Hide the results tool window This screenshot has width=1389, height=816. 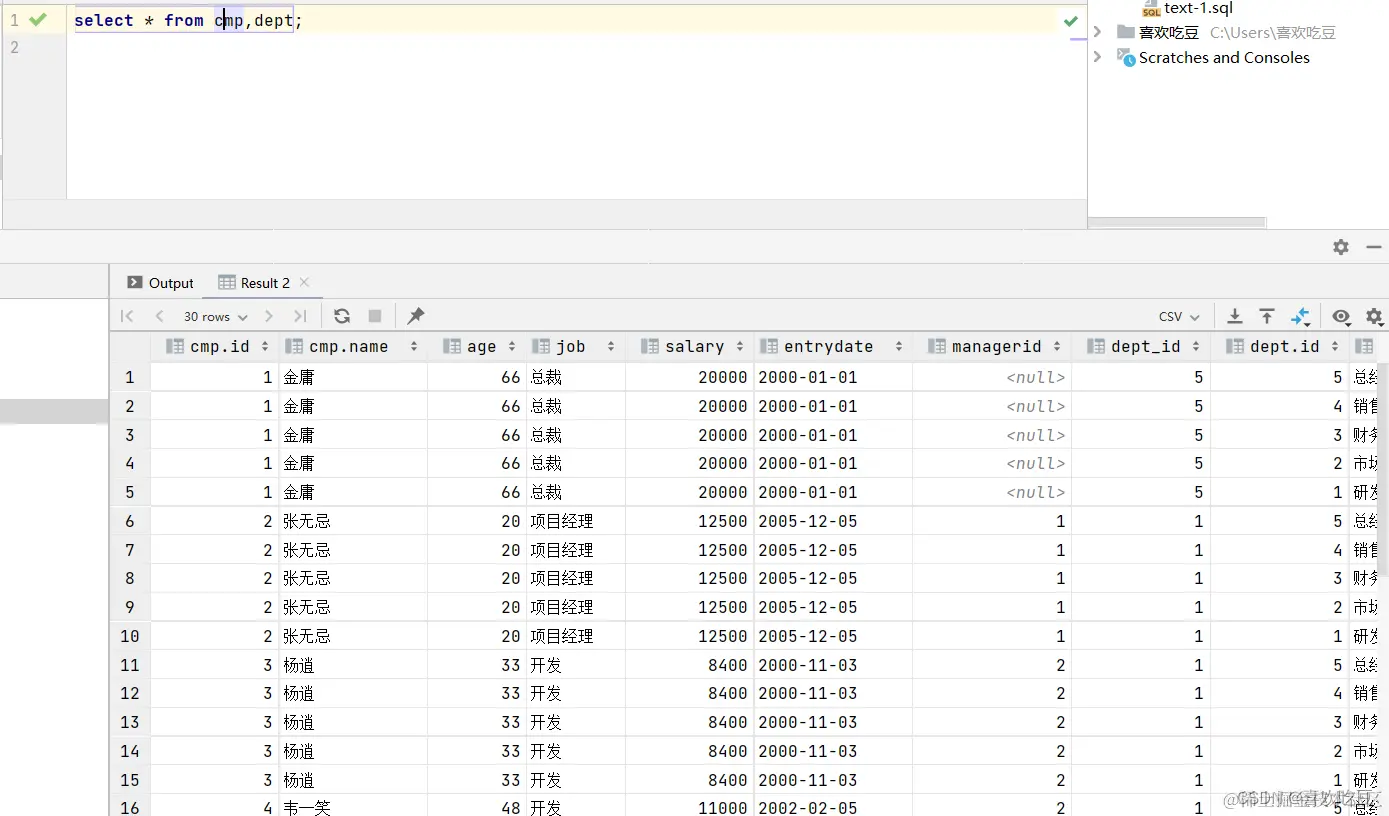pyautogui.click(x=1374, y=247)
